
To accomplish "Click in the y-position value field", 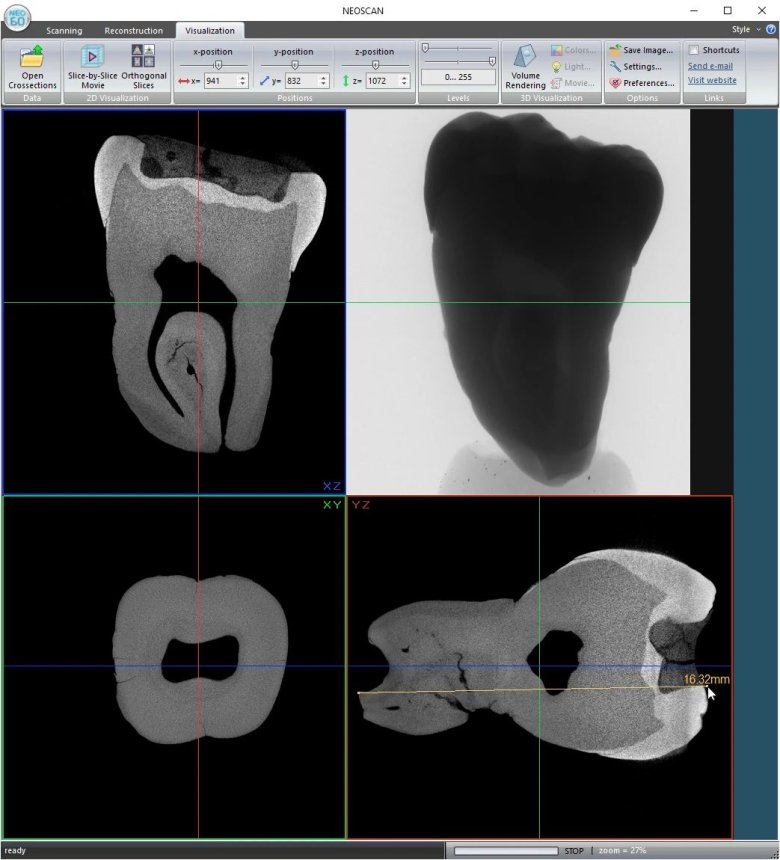I will [x=298, y=81].
